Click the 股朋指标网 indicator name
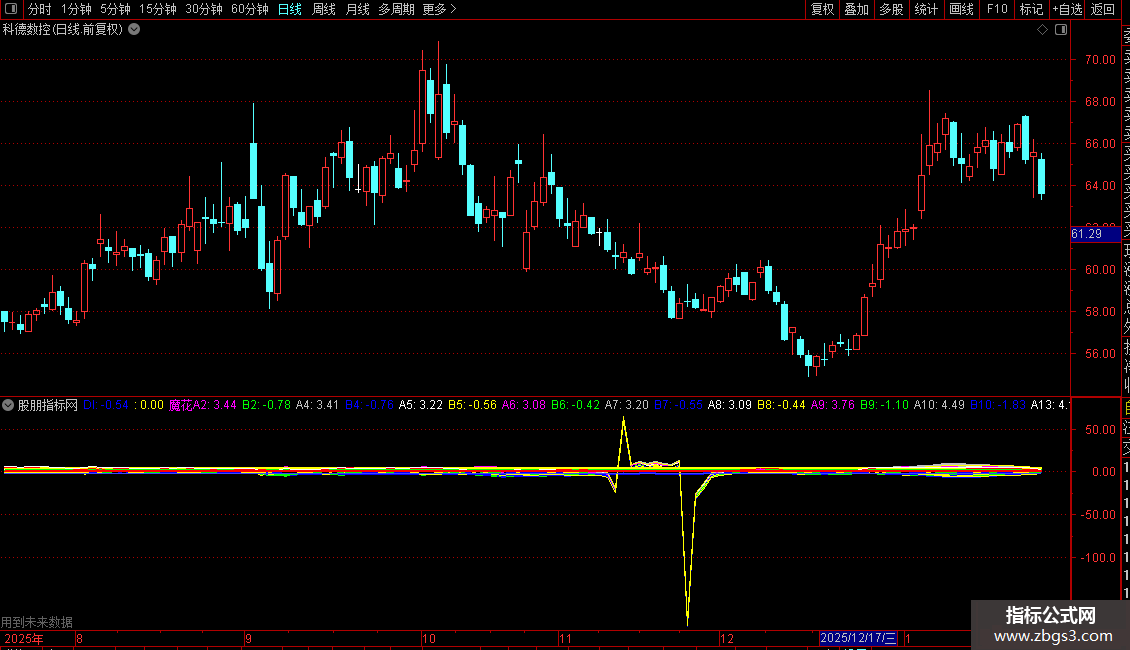Viewport: 1130px width, 650px height. [x=48, y=405]
